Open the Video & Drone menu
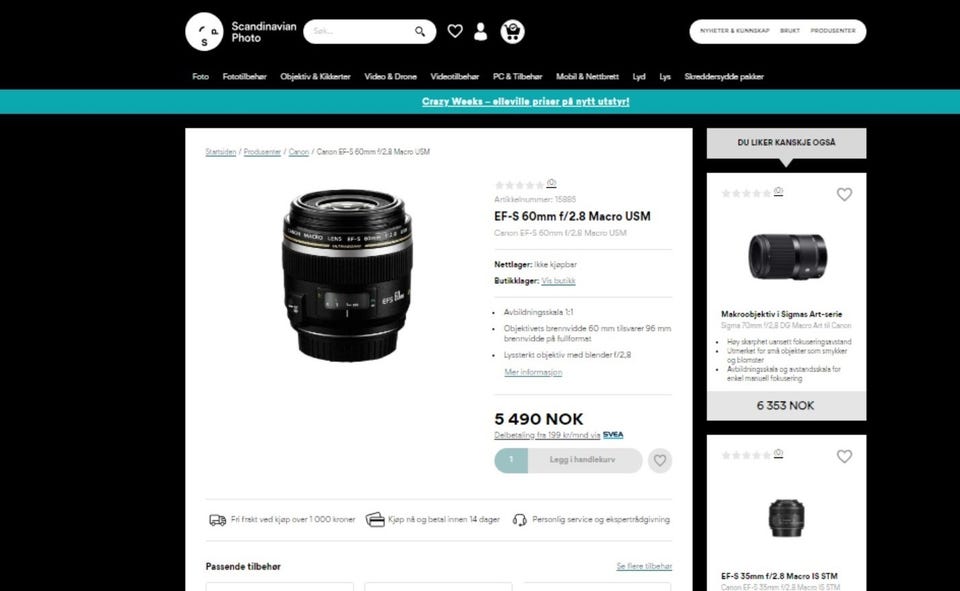960x591 pixels. [x=391, y=77]
